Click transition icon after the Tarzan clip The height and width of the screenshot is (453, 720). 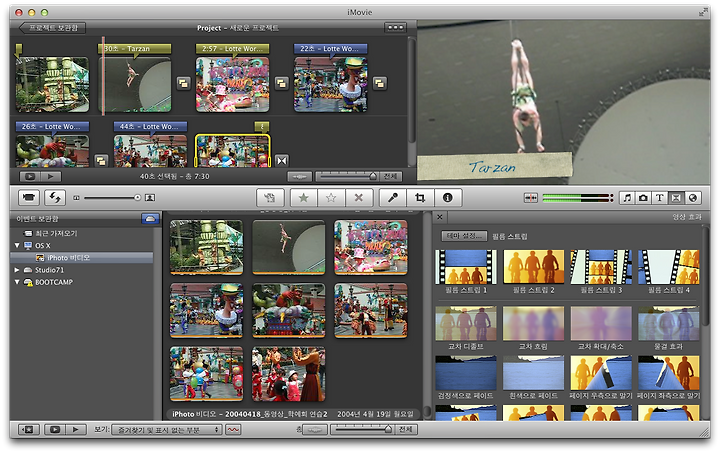[184, 84]
